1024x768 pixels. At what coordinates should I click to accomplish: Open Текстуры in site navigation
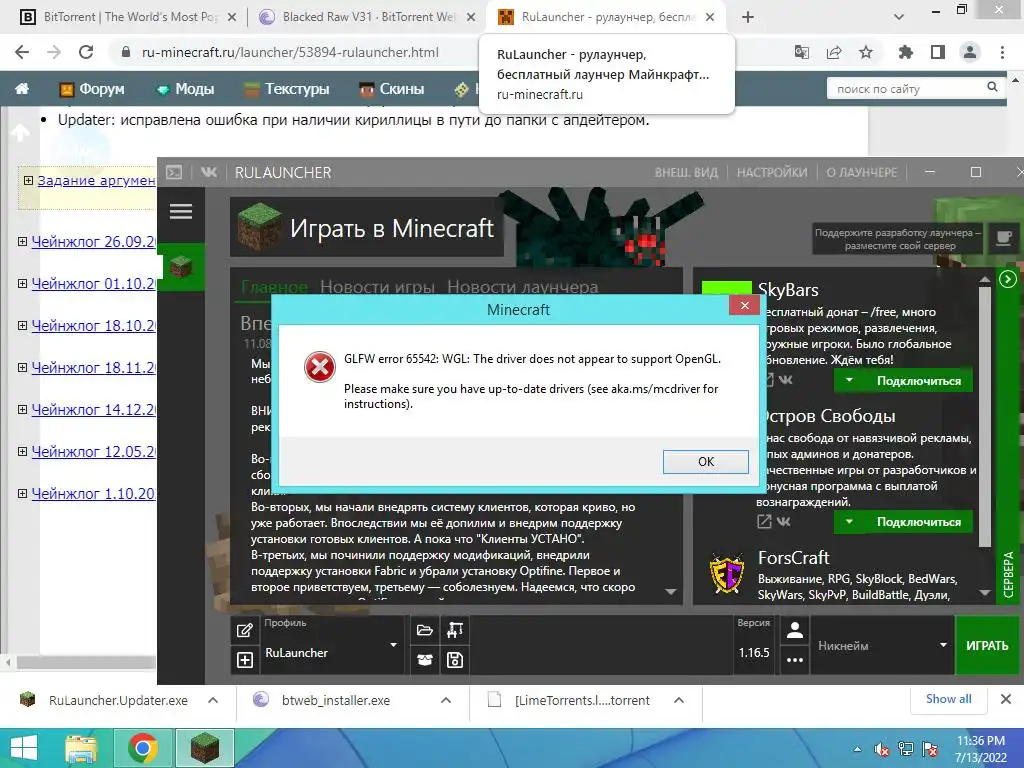tap(286, 89)
